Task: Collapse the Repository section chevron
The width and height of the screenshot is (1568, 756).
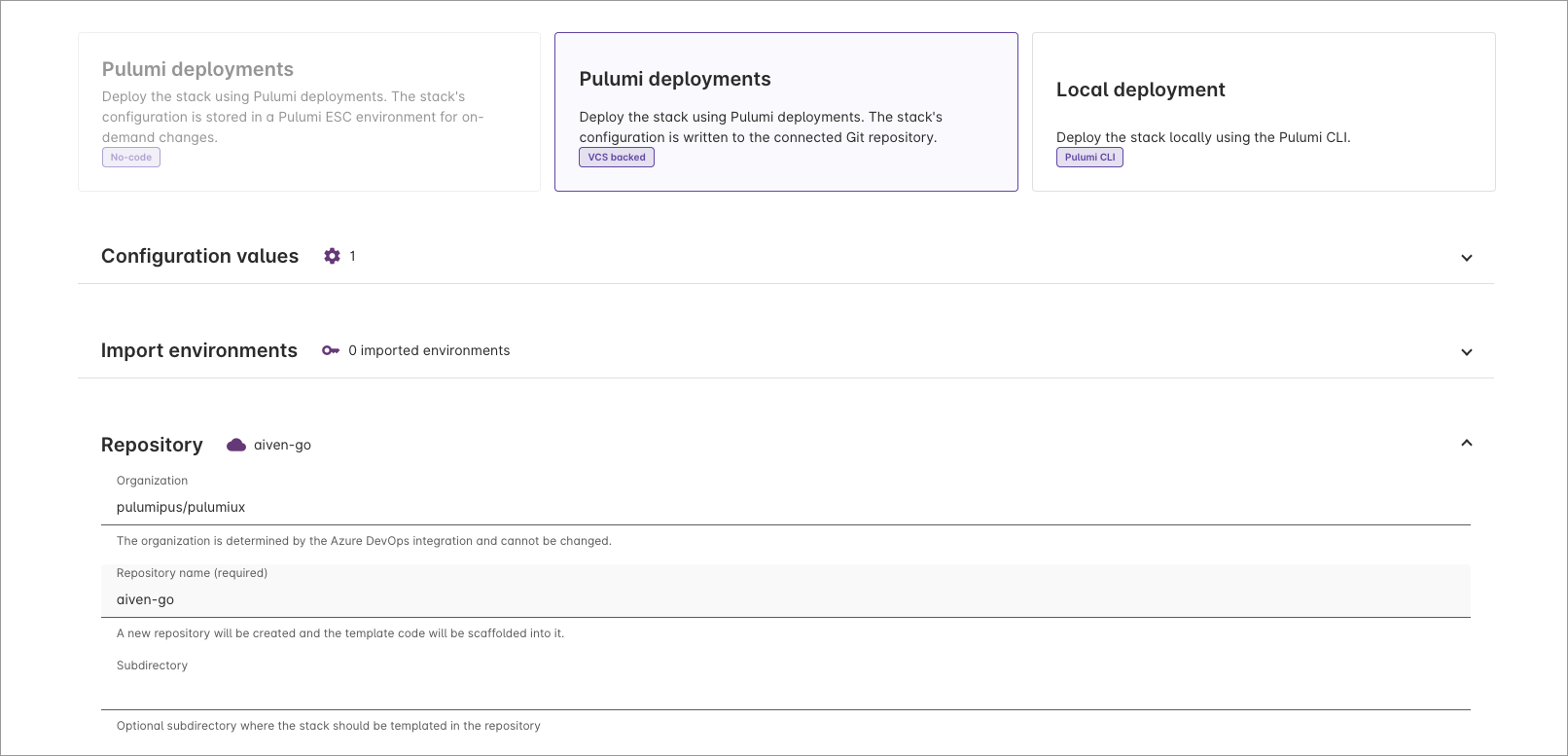Action: (1467, 443)
